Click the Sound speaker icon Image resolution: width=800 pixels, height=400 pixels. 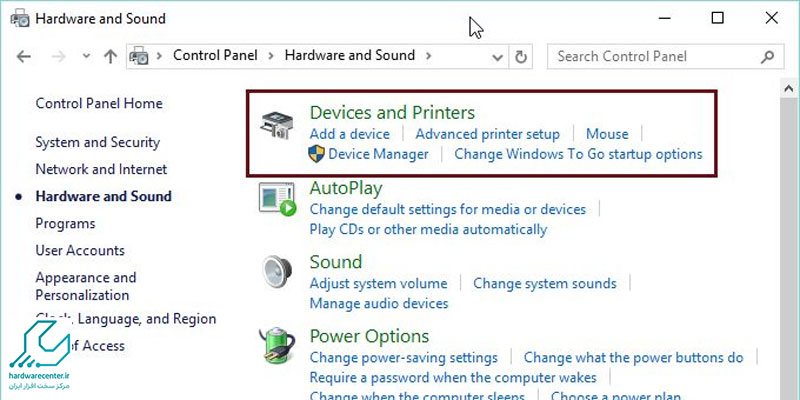(x=277, y=273)
